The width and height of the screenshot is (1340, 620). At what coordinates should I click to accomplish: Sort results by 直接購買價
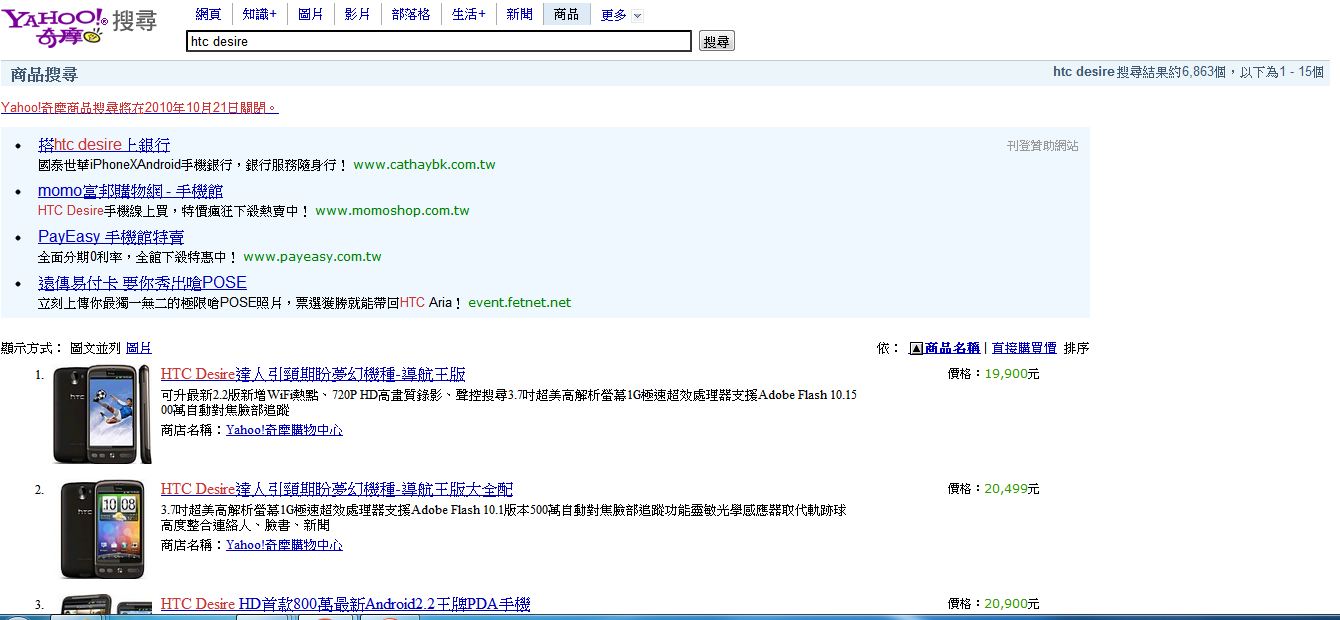coord(1024,348)
